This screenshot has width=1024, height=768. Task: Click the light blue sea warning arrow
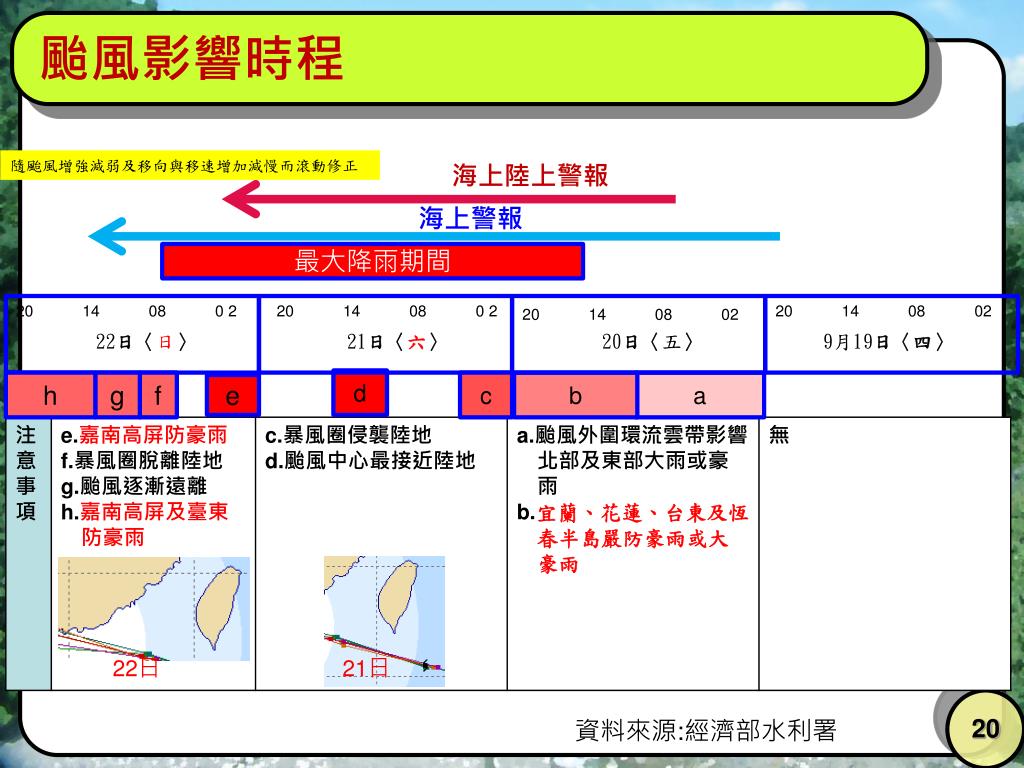point(434,236)
